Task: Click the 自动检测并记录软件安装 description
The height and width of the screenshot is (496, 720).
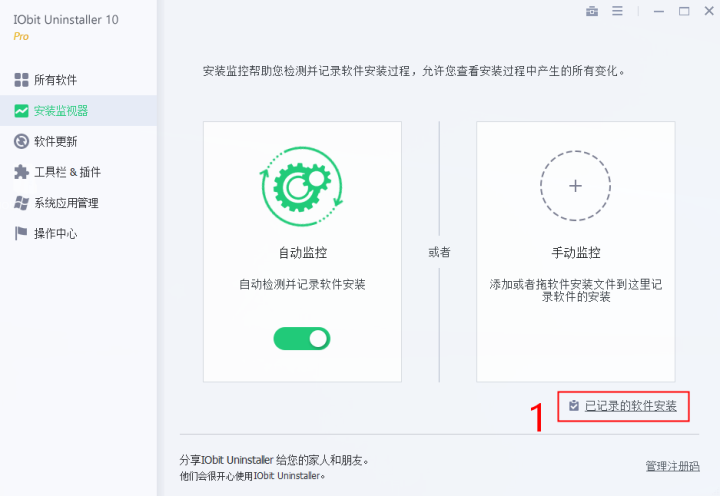Action: point(302,284)
